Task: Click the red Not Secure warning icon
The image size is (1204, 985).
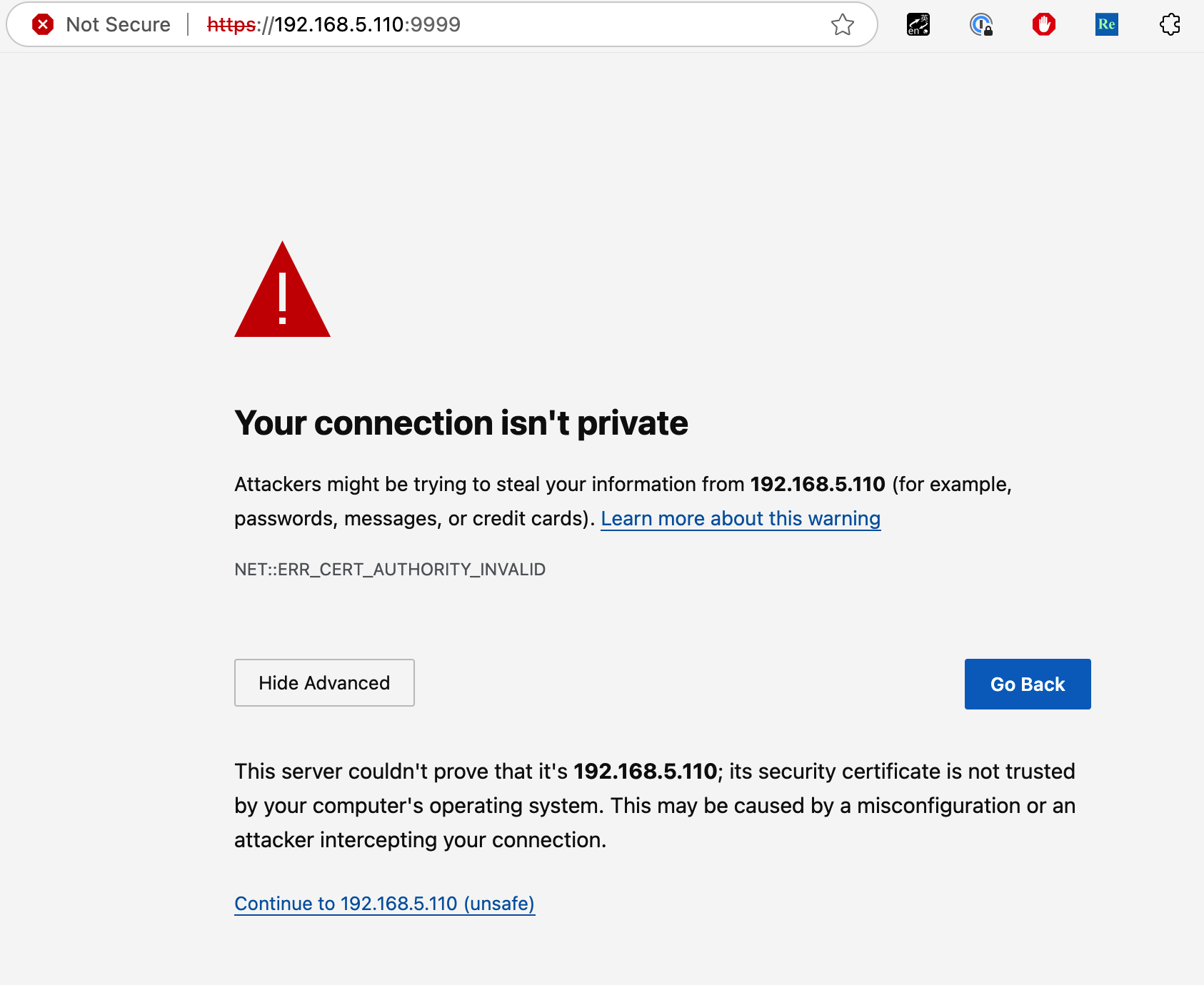Action: (43, 24)
